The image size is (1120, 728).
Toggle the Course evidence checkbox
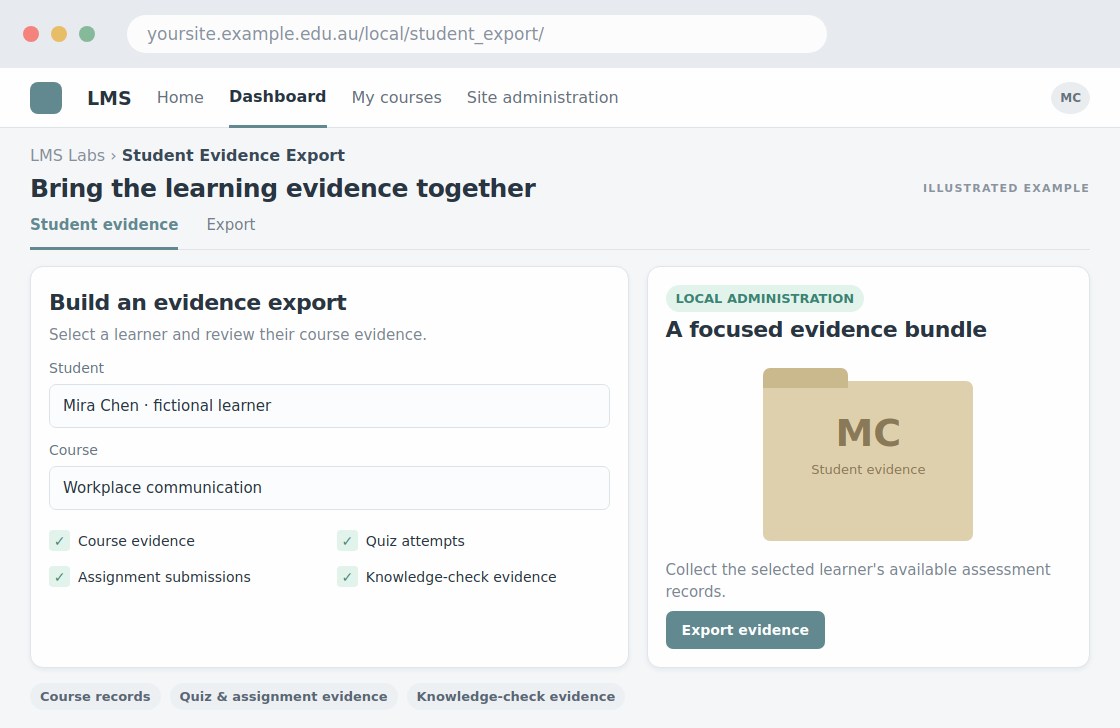click(x=59, y=541)
